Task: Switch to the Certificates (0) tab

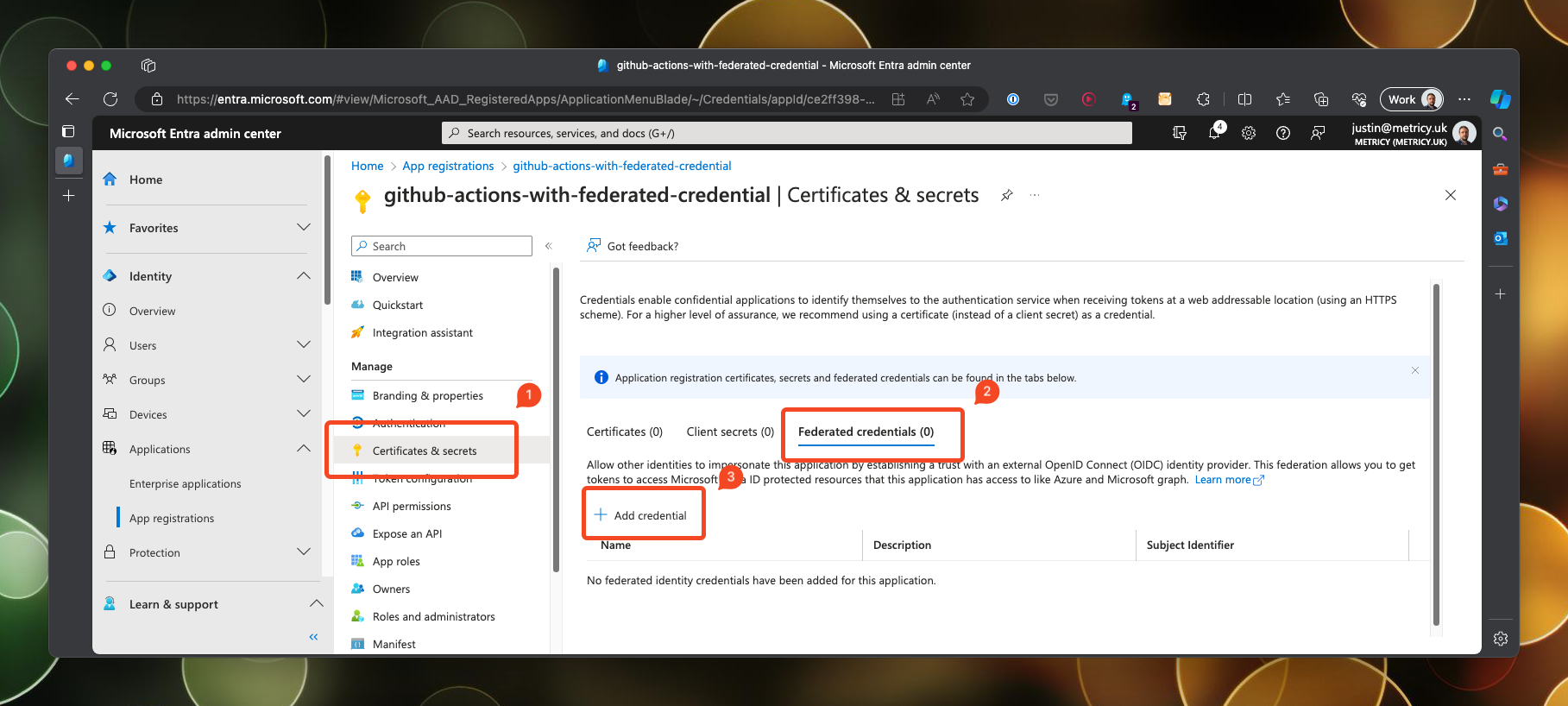Action: 625,432
